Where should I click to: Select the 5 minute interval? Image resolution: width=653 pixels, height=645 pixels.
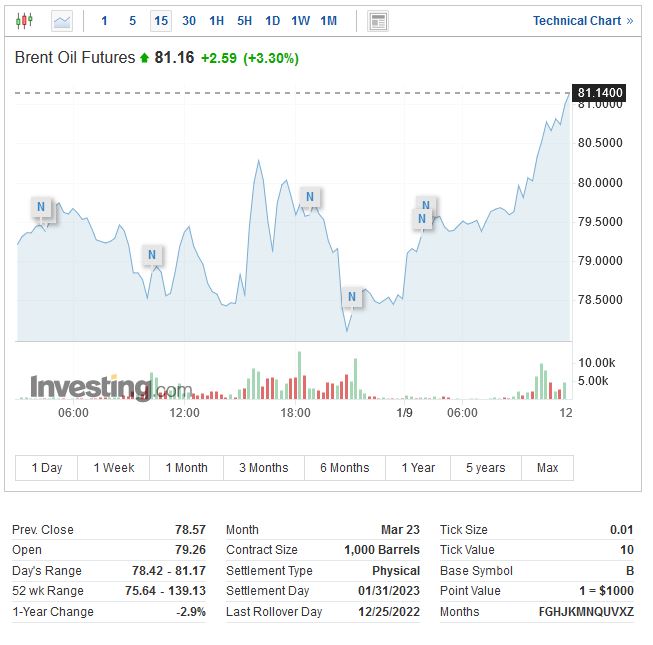pyautogui.click(x=132, y=20)
